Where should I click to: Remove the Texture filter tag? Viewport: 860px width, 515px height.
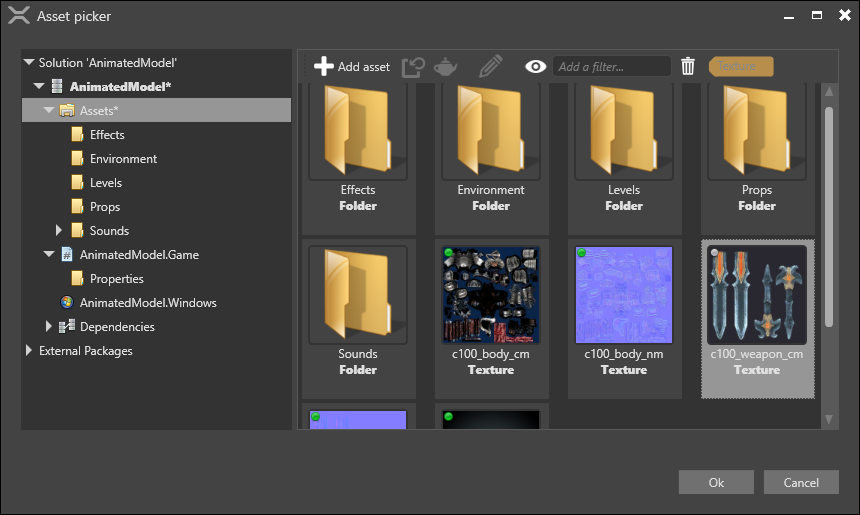pos(740,67)
